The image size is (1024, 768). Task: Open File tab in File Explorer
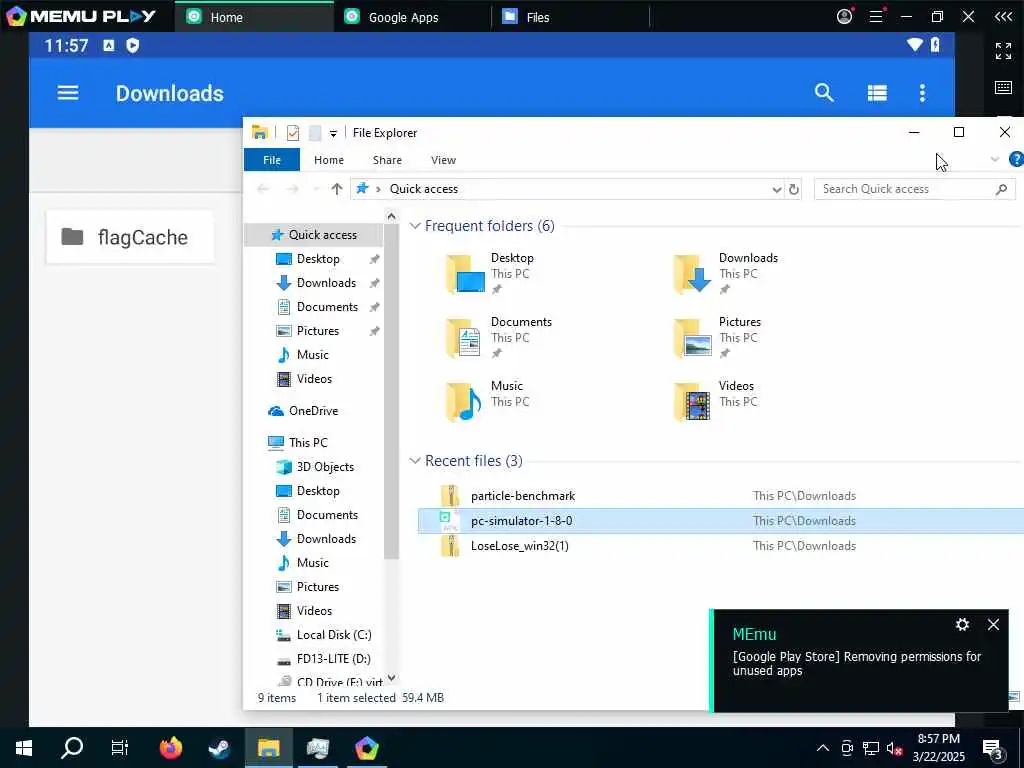point(272,160)
